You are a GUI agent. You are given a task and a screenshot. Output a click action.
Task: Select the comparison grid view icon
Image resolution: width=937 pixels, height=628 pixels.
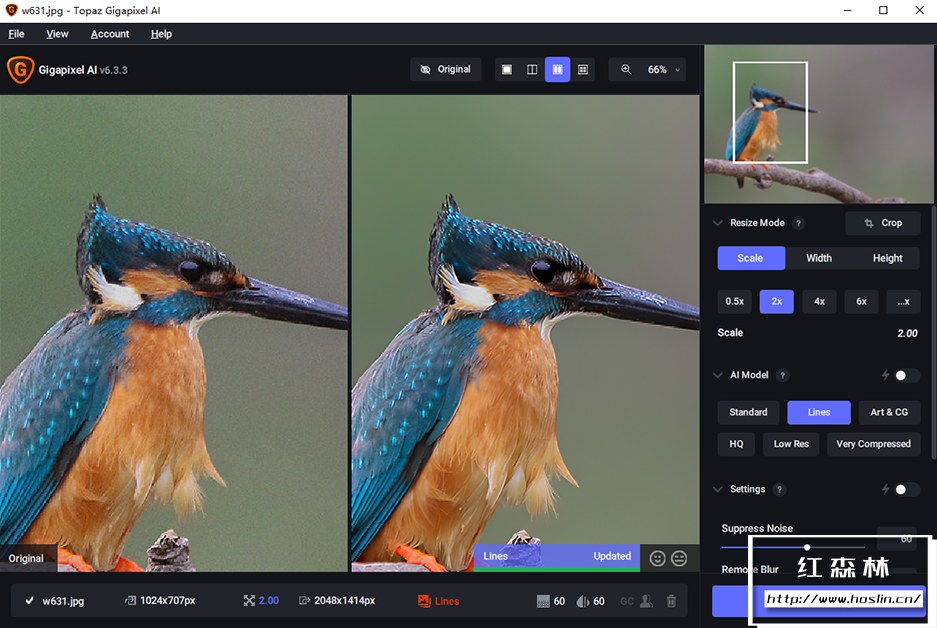coord(583,70)
